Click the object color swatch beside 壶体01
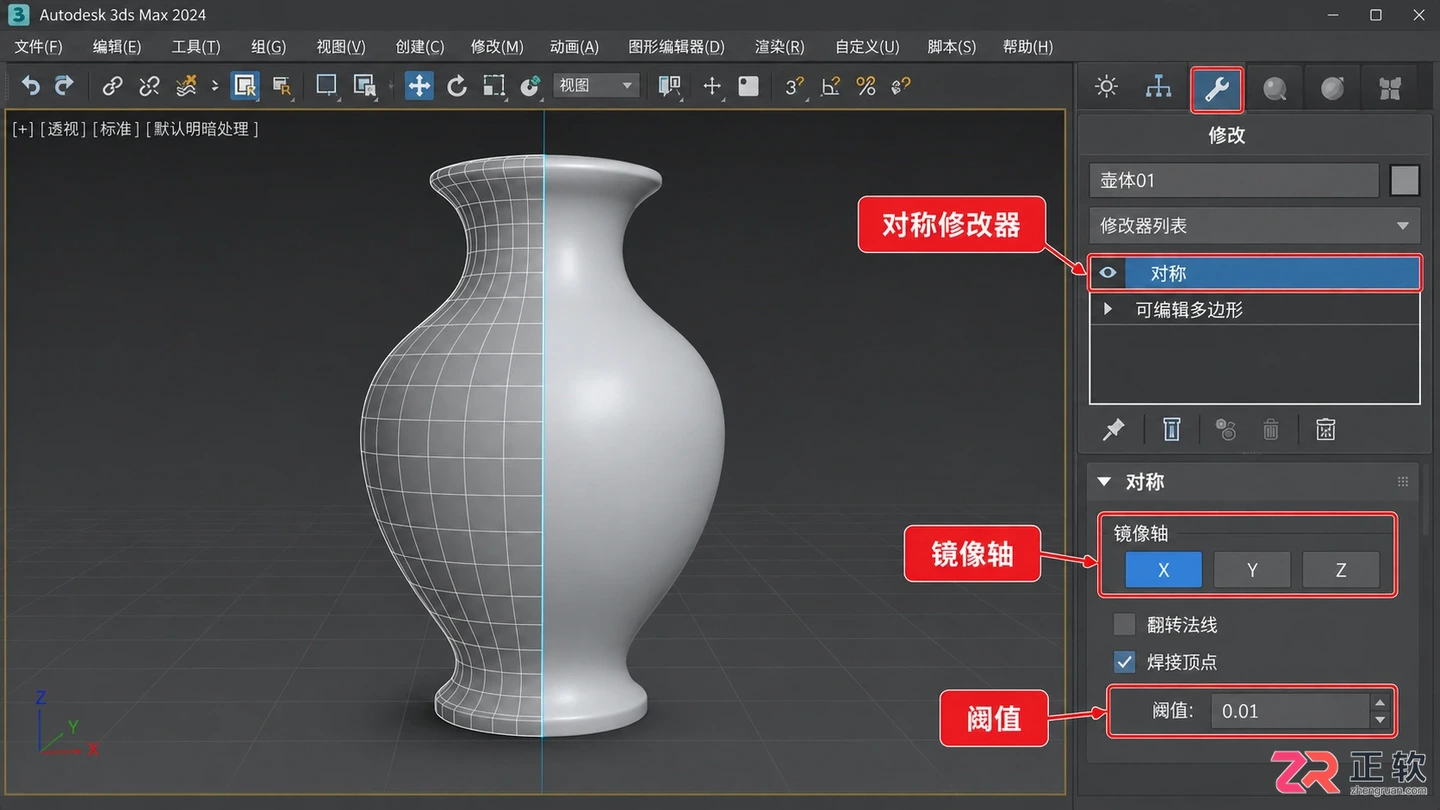The image size is (1440, 810). click(x=1405, y=181)
